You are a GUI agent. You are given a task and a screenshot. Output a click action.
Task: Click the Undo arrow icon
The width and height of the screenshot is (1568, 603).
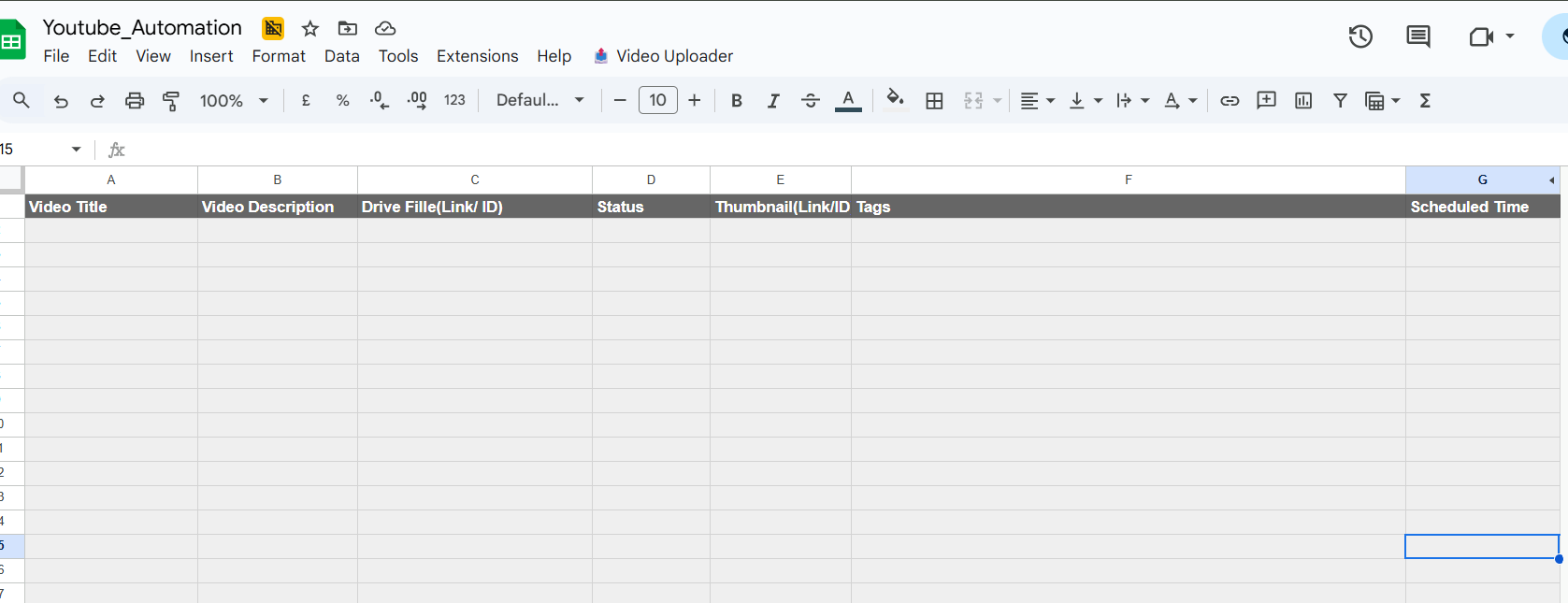point(61,101)
